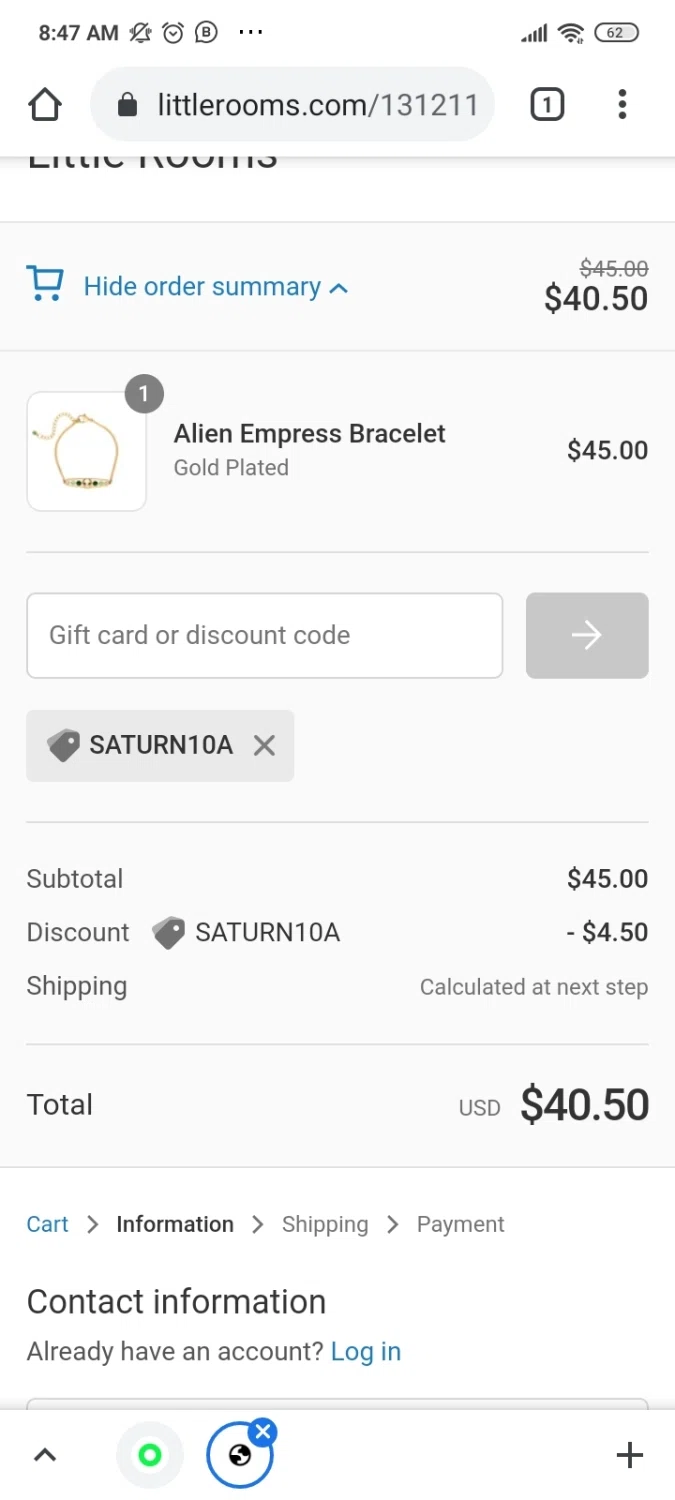Apply discount code with arrow button
Image resolution: width=675 pixels, height=1500 pixels.
pyautogui.click(x=587, y=635)
